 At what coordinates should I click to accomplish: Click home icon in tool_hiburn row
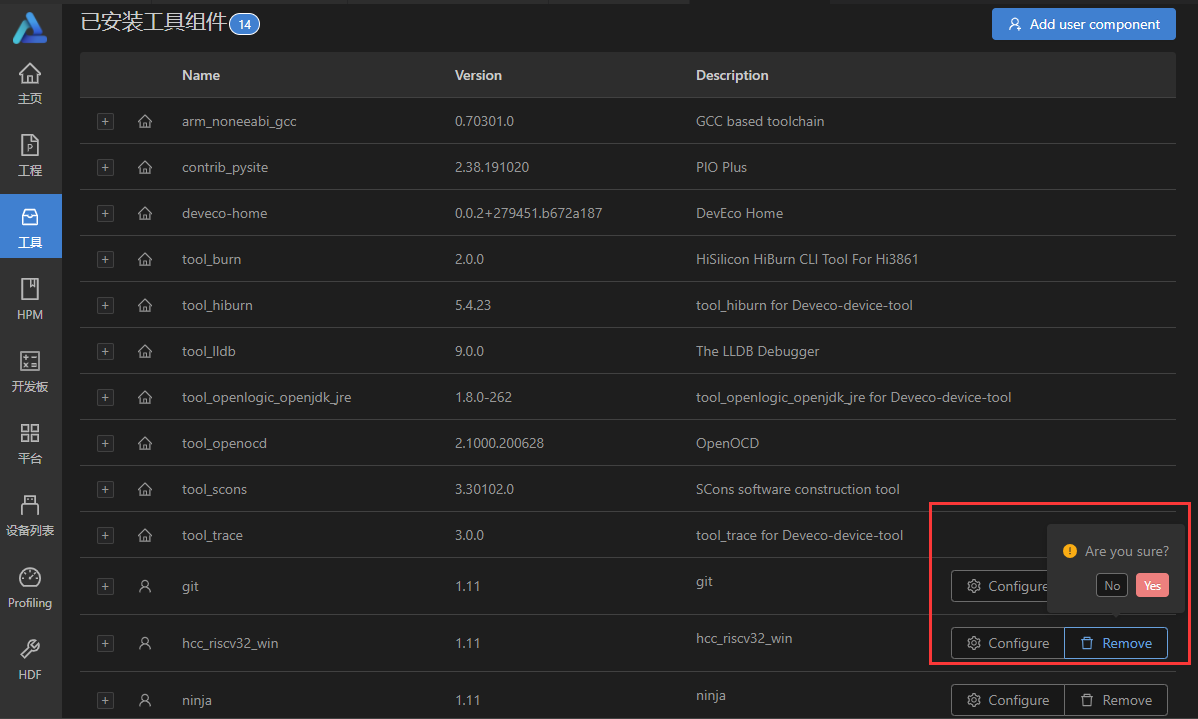coord(144,305)
